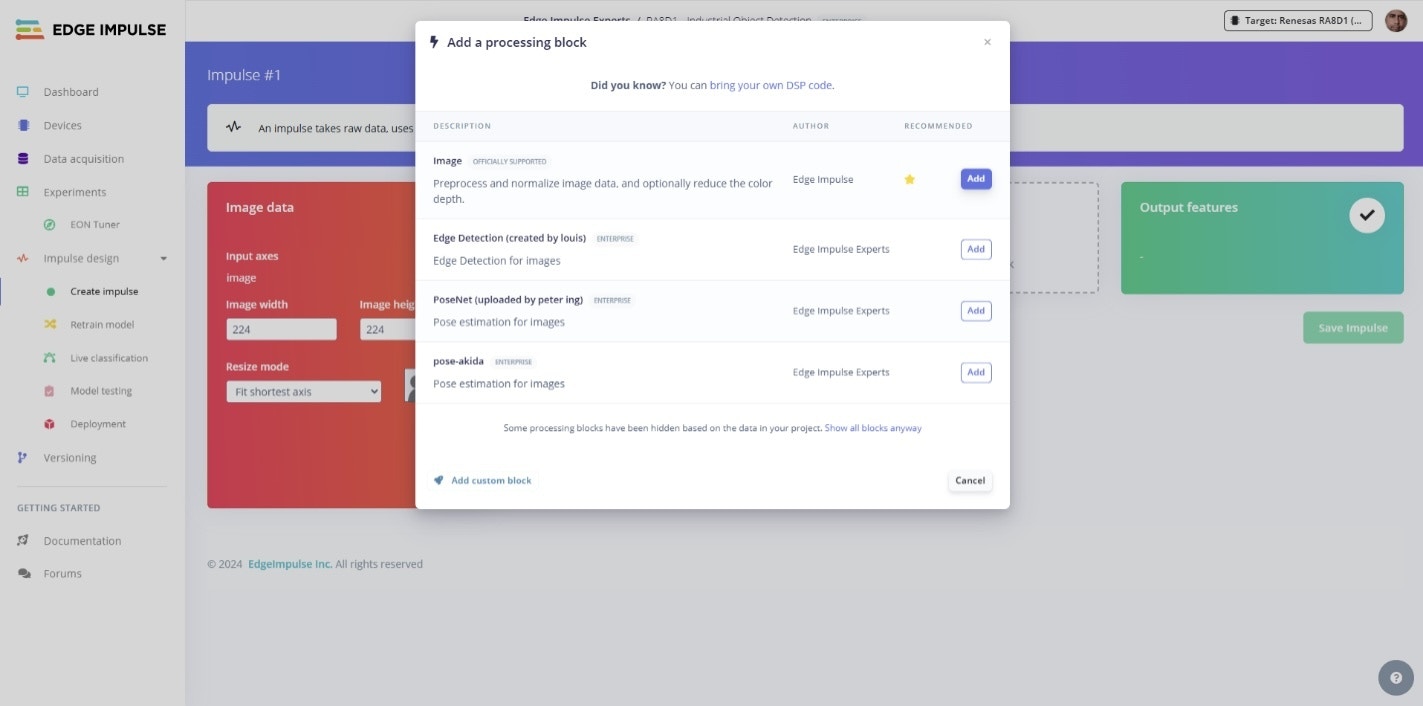Click the pulse icon in impulse info banner

(x=234, y=127)
